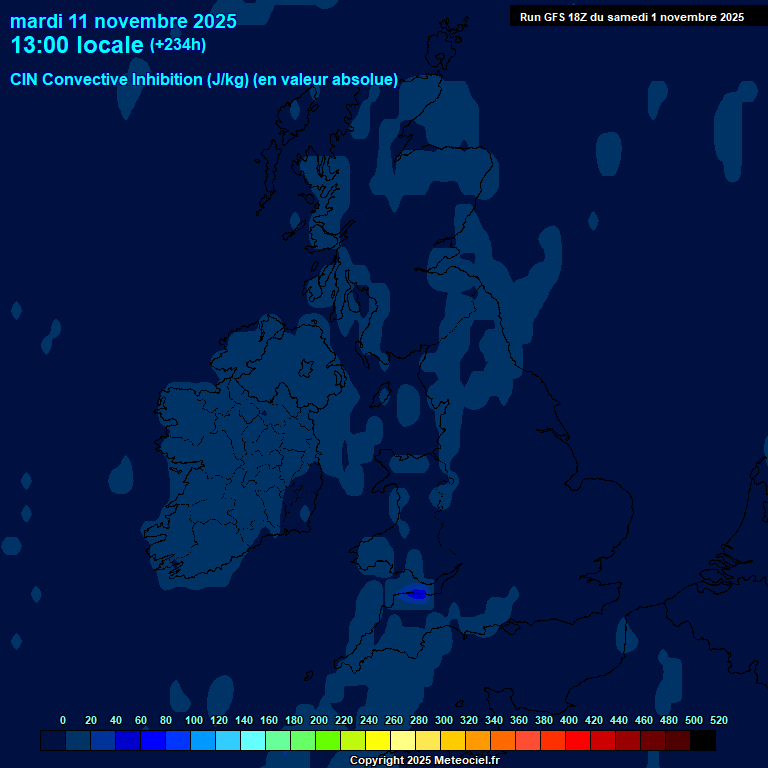Click the darkest navy first legend swatch
Image resolution: width=768 pixels, height=768 pixels.
[x=52, y=740]
